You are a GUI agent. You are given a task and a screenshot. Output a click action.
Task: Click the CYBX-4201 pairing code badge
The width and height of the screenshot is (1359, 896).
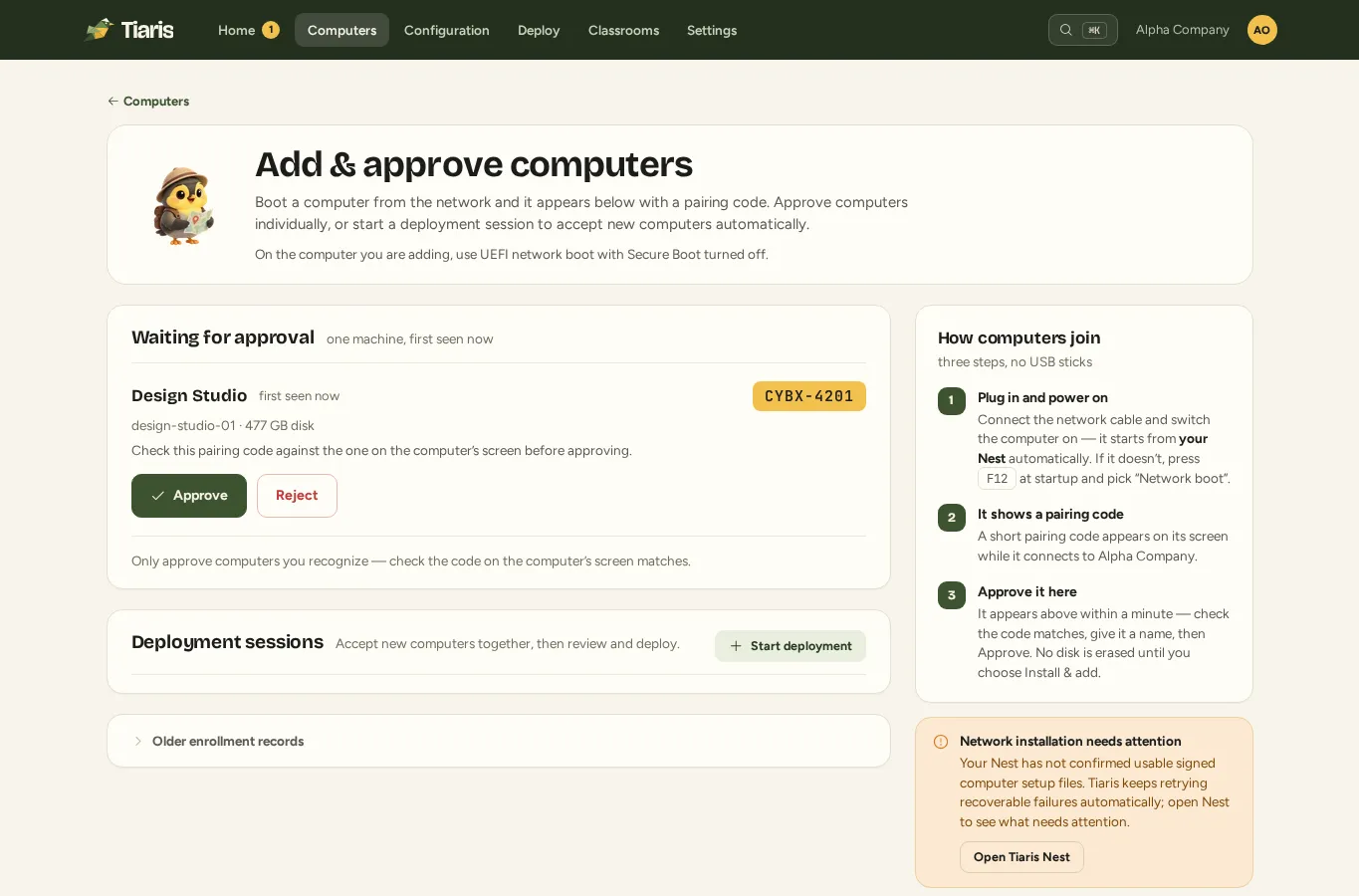[x=809, y=396]
